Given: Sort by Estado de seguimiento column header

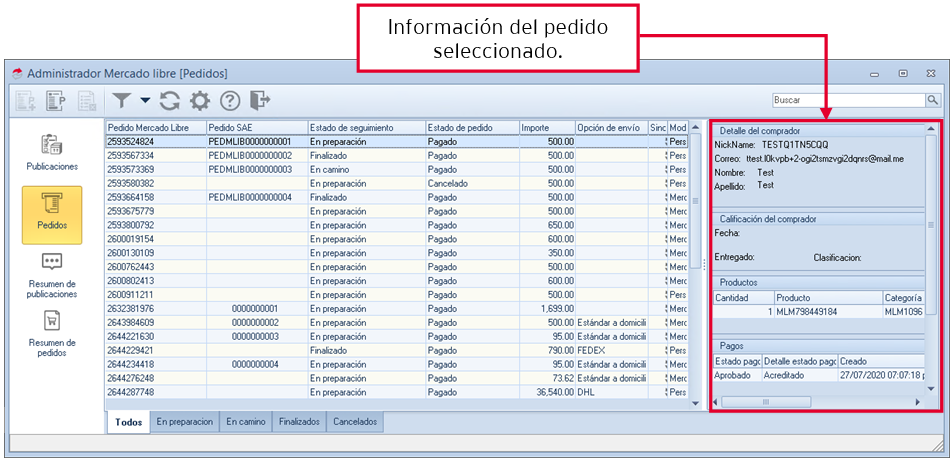Looking at the screenshot, I should click(367, 128).
